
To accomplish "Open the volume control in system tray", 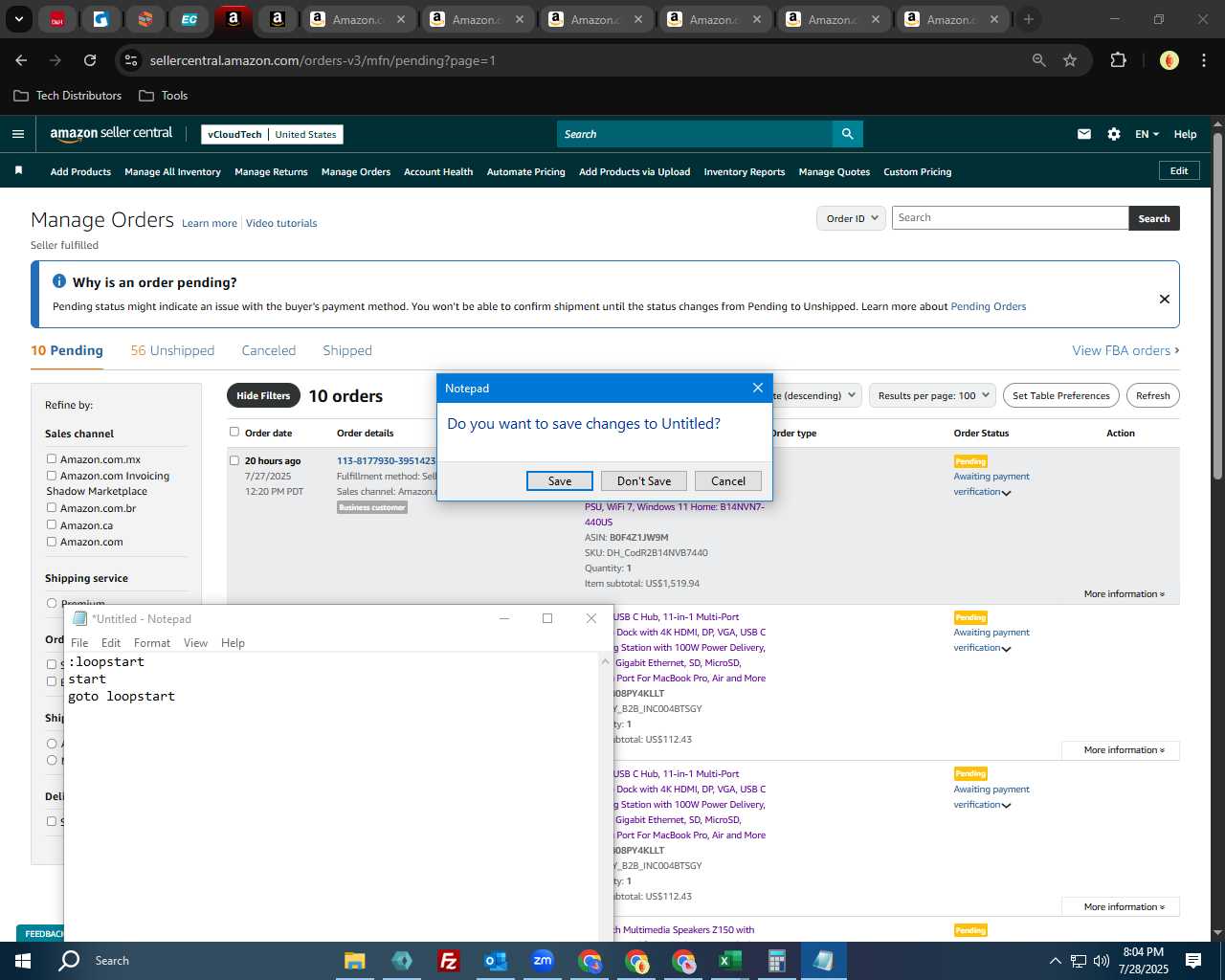I will 1101,961.
